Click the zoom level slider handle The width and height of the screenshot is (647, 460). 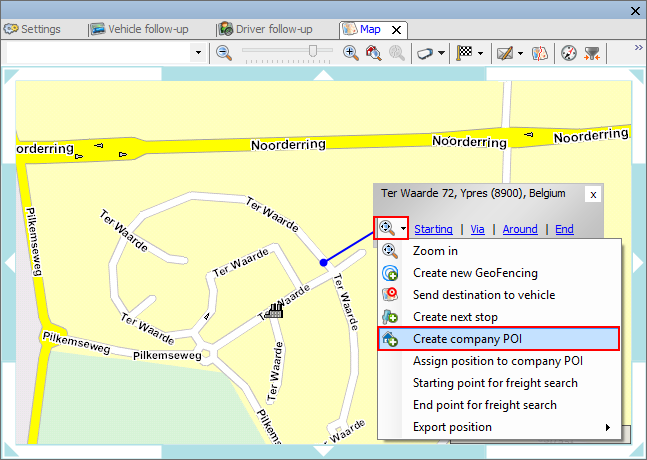tap(314, 51)
